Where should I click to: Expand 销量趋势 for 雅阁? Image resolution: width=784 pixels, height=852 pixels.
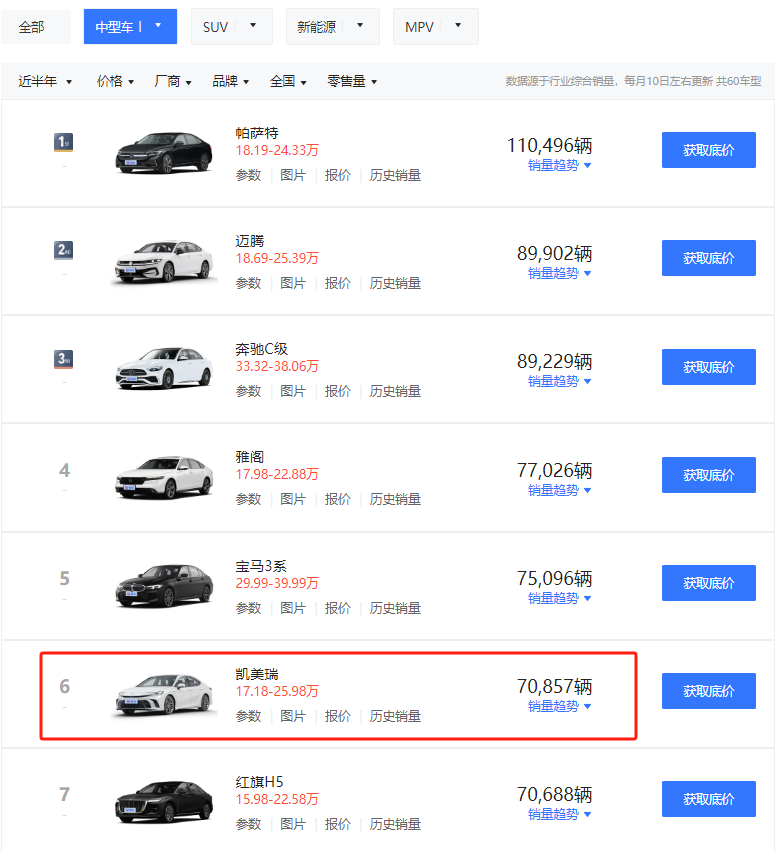(x=559, y=490)
